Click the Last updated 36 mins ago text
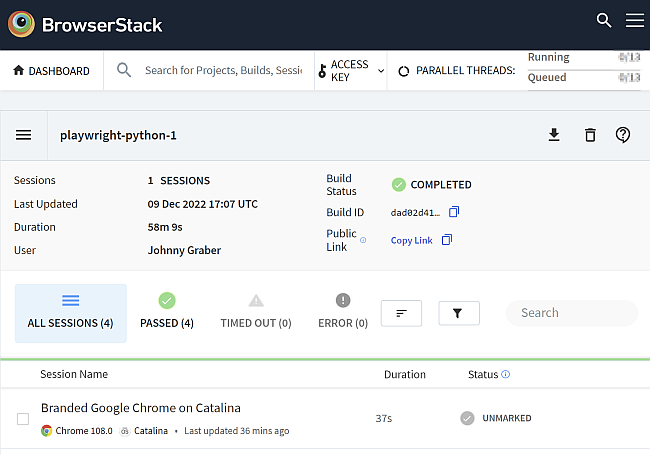Image resolution: width=650 pixels, height=455 pixels. (236, 431)
